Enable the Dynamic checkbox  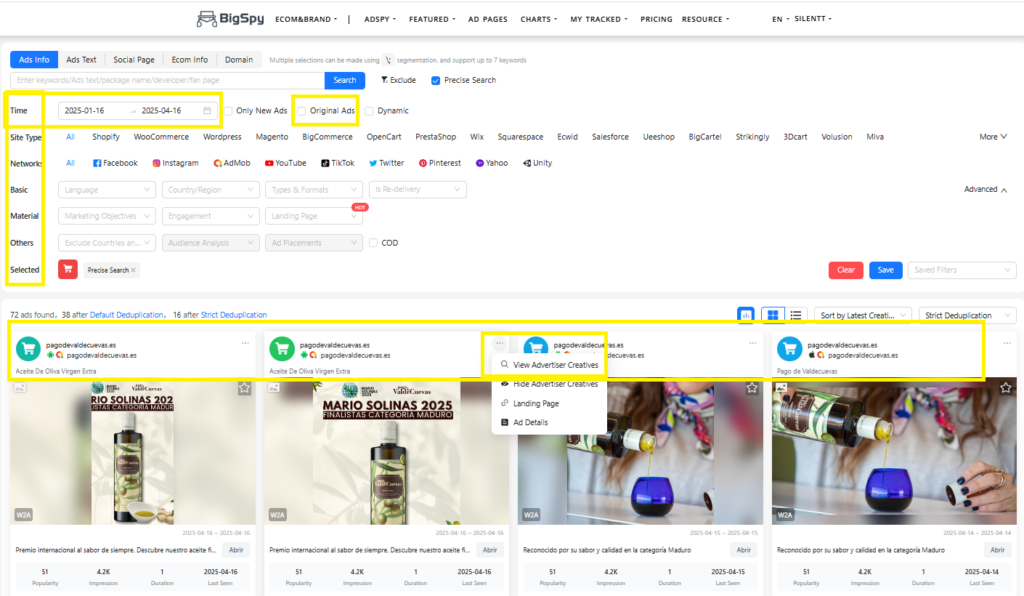click(369, 111)
